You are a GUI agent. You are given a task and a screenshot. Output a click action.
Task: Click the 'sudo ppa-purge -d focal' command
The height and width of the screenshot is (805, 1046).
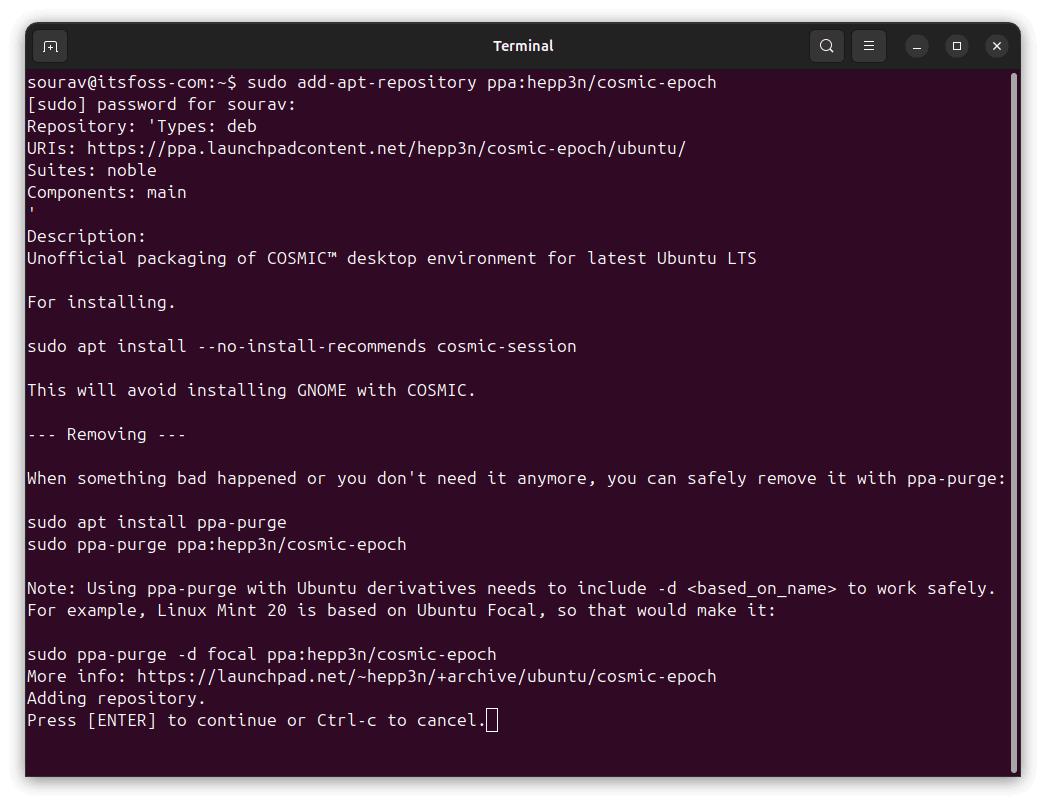pos(261,654)
